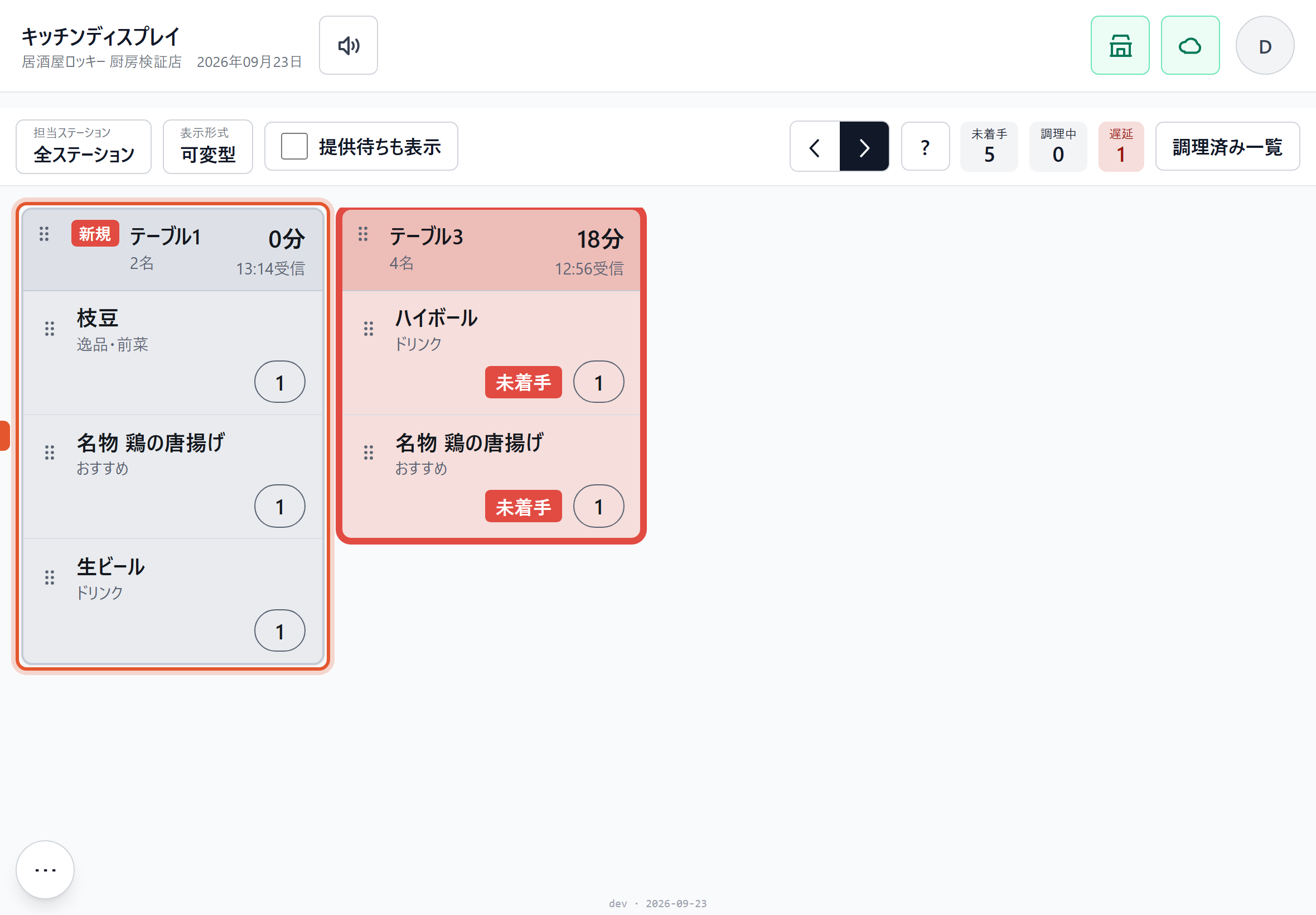Screen dimensions: 1316x915
Task: Click the 生ビール item name
Action: (x=110, y=566)
